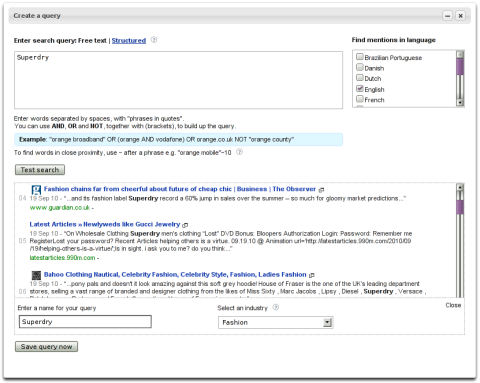Click language list scrollbar thumb
This screenshot has height=383, width=480.
tap(460, 67)
